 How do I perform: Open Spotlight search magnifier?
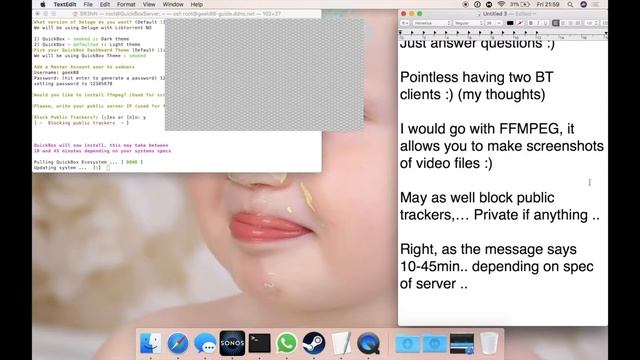click(570, 4)
